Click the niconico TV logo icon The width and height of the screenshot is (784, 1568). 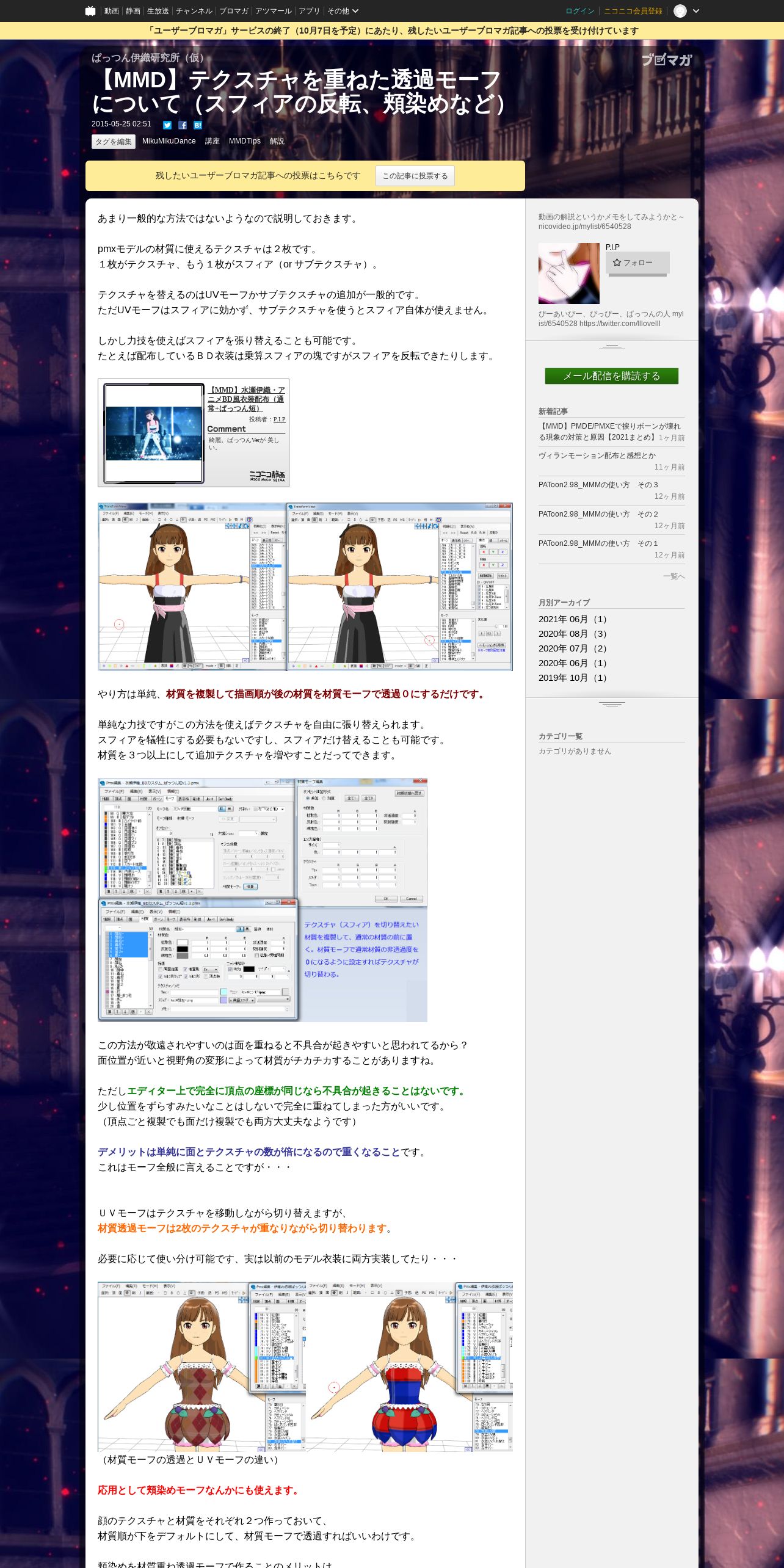click(x=90, y=11)
